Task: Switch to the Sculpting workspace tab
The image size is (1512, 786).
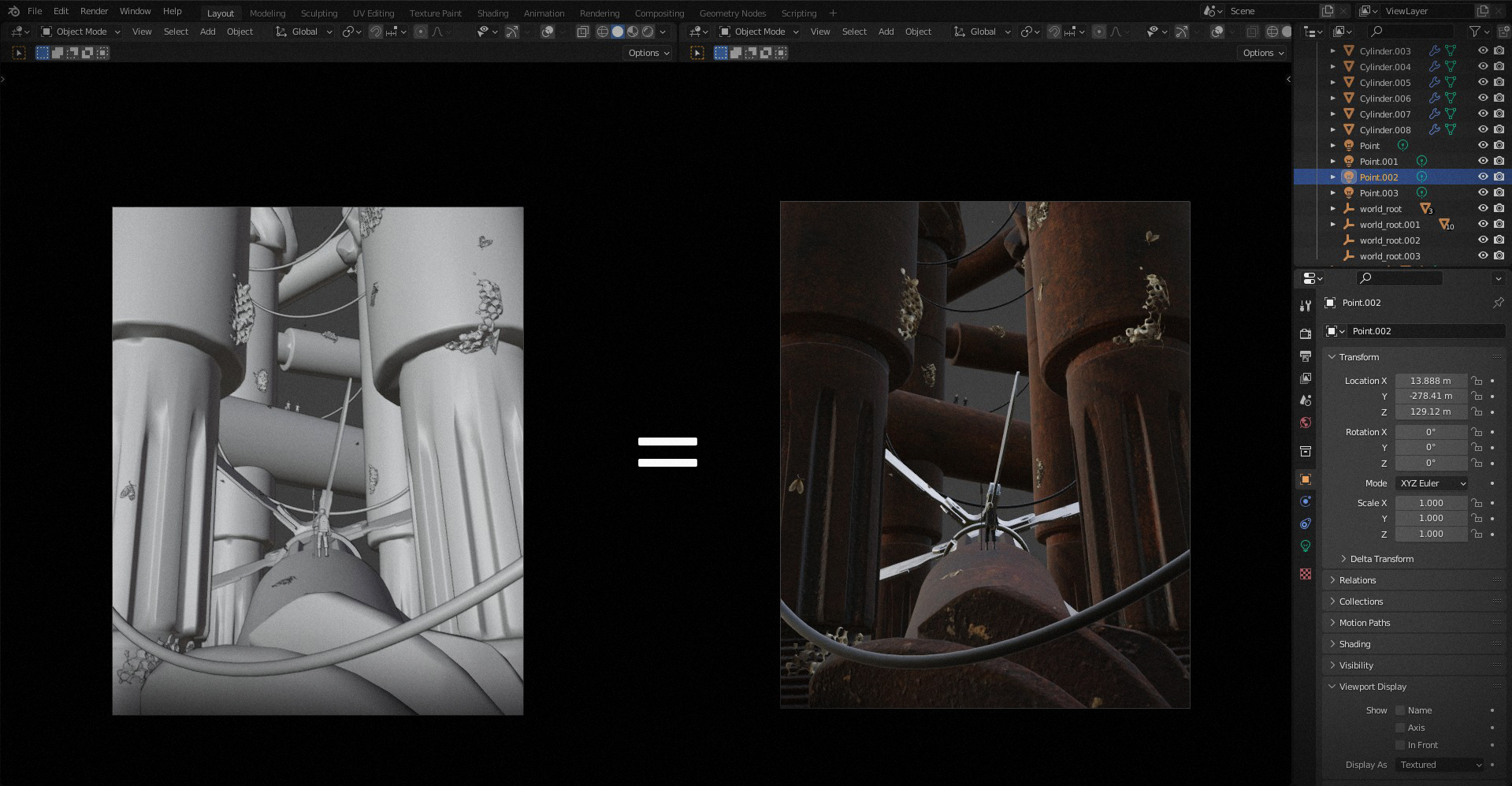Action: coord(318,13)
